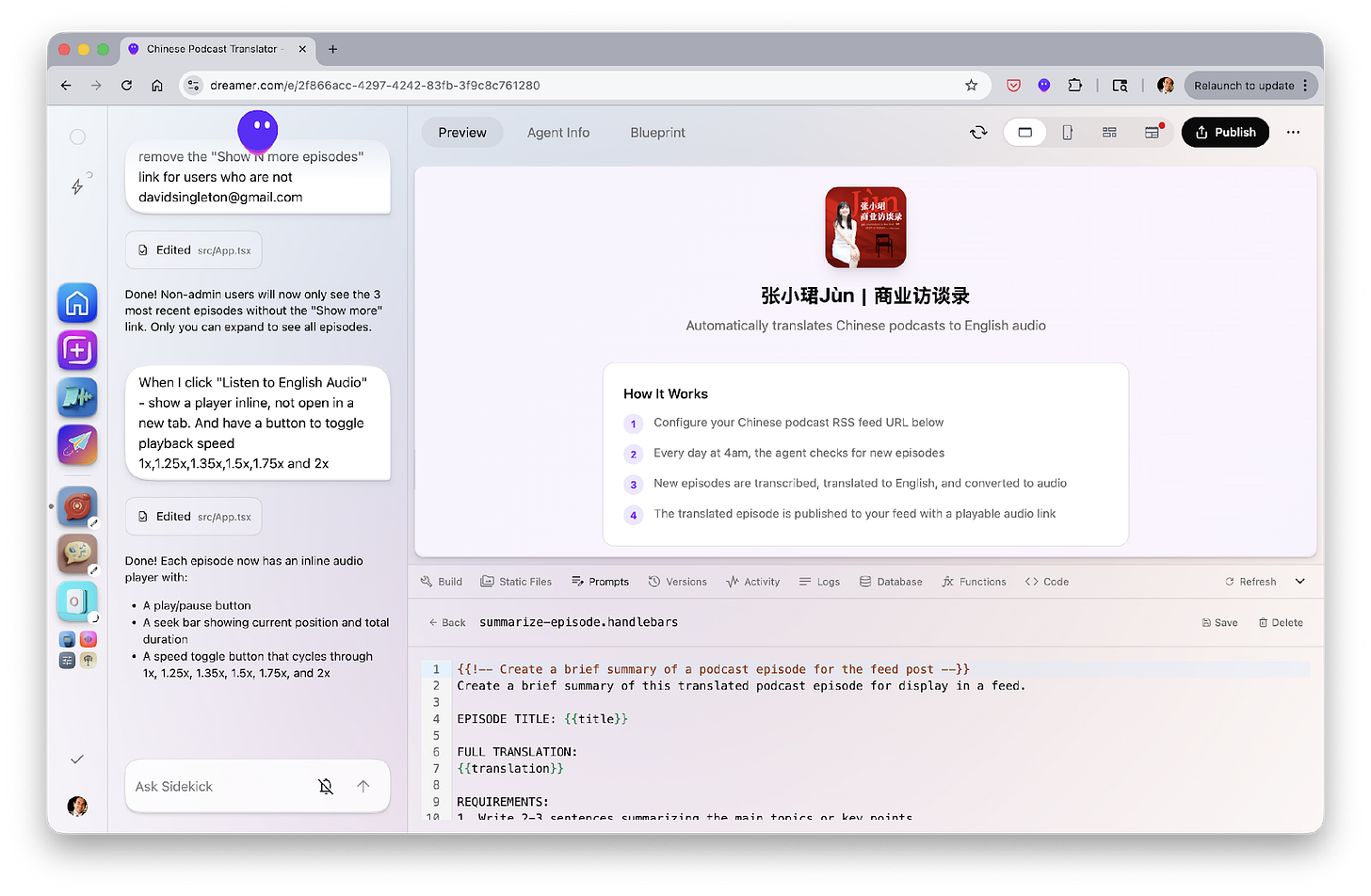The width and height of the screenshot is (1371, 896).
Task: Select the widget grid preview layout
Action: pos(1109,133)
